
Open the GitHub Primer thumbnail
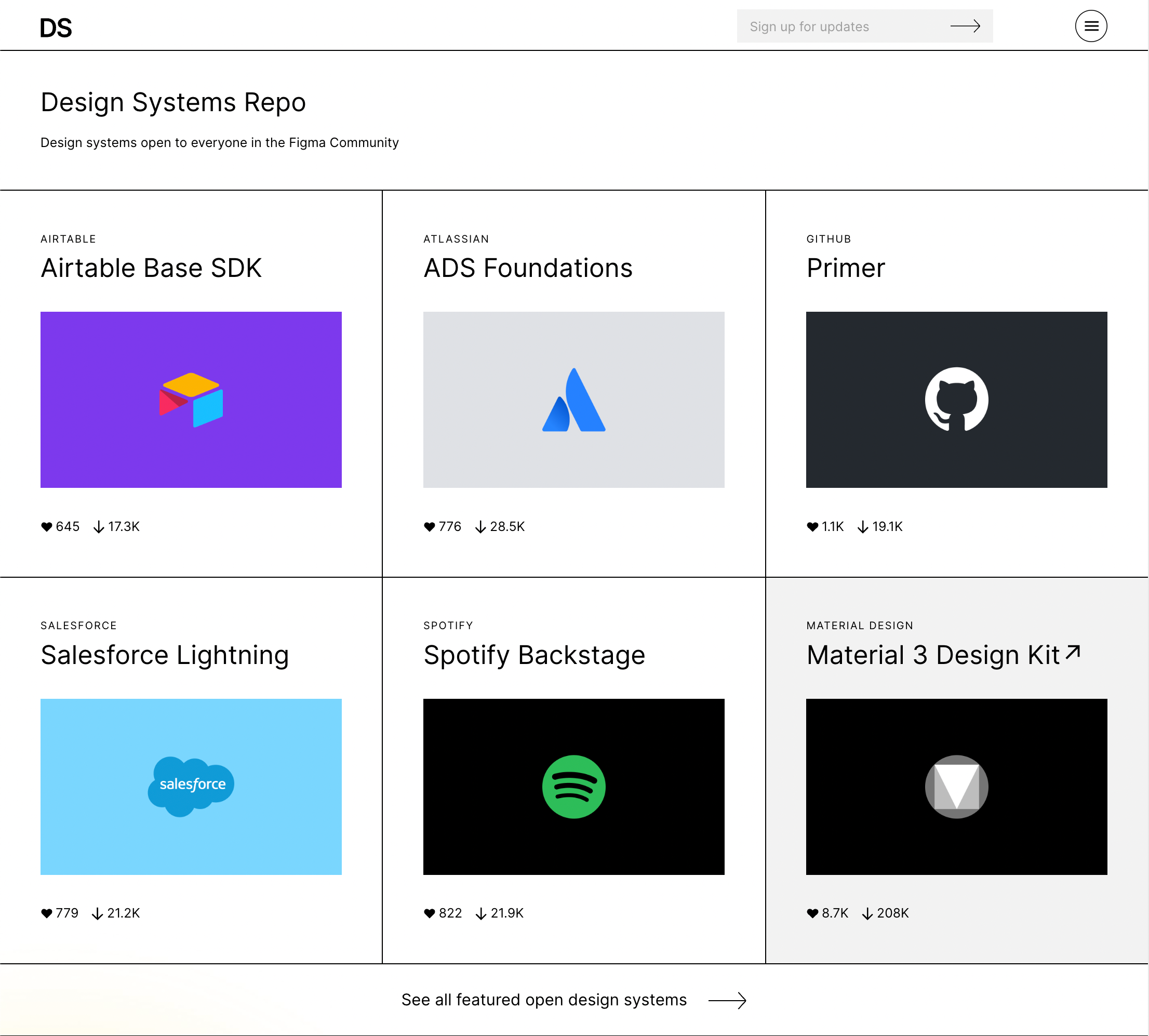tap(956, 399)
